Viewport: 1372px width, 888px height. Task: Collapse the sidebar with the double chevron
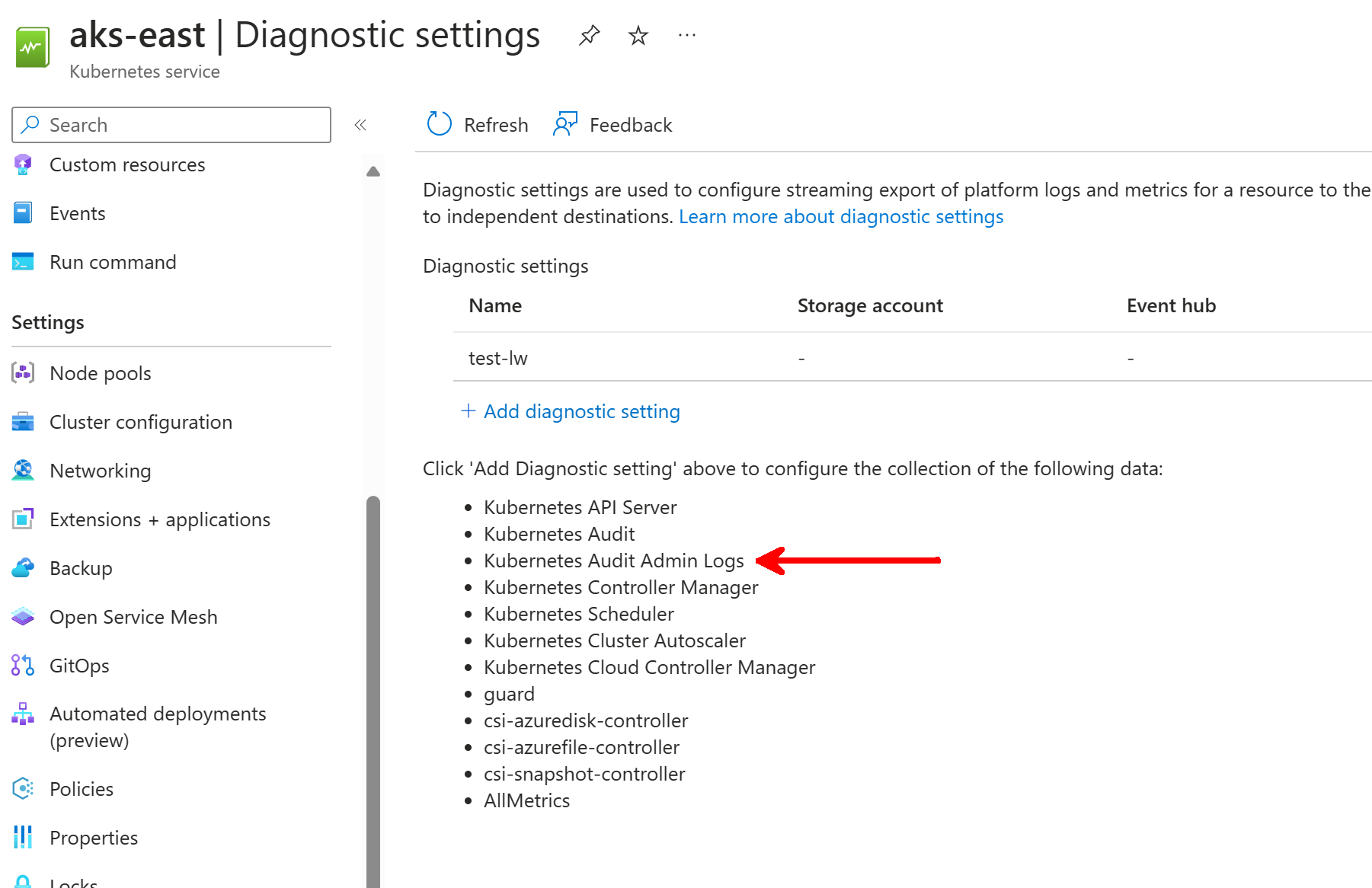(x=360, y=124)
